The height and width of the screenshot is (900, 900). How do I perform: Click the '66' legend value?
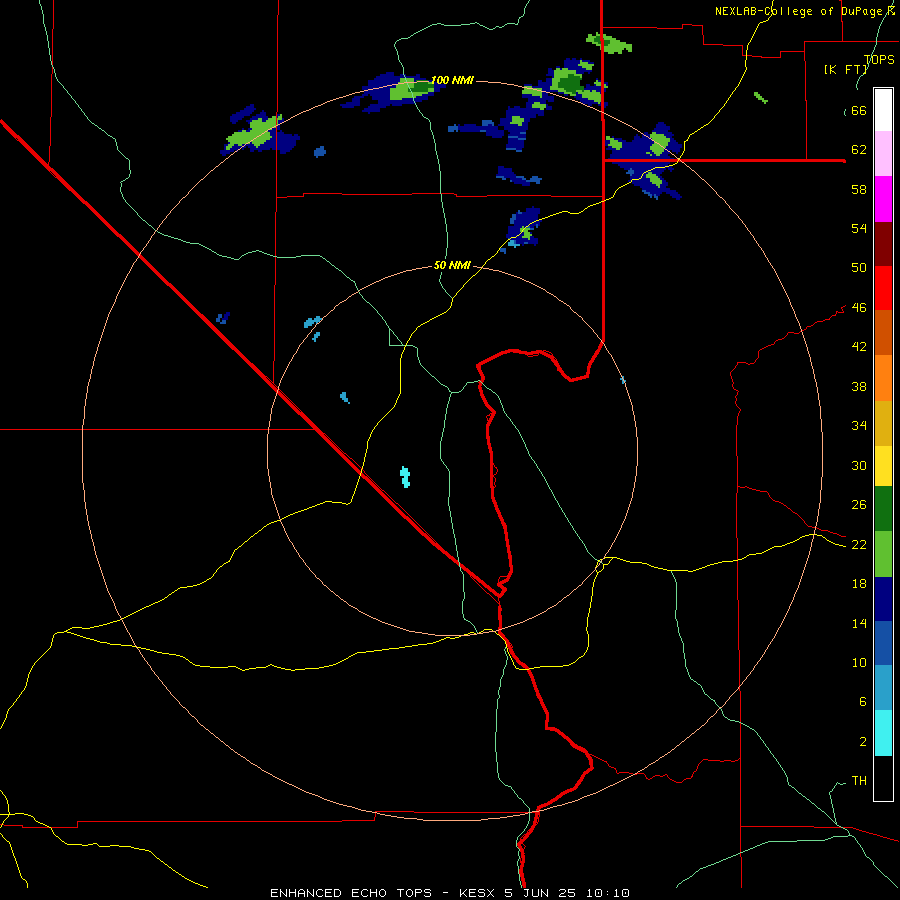point(859,111)
